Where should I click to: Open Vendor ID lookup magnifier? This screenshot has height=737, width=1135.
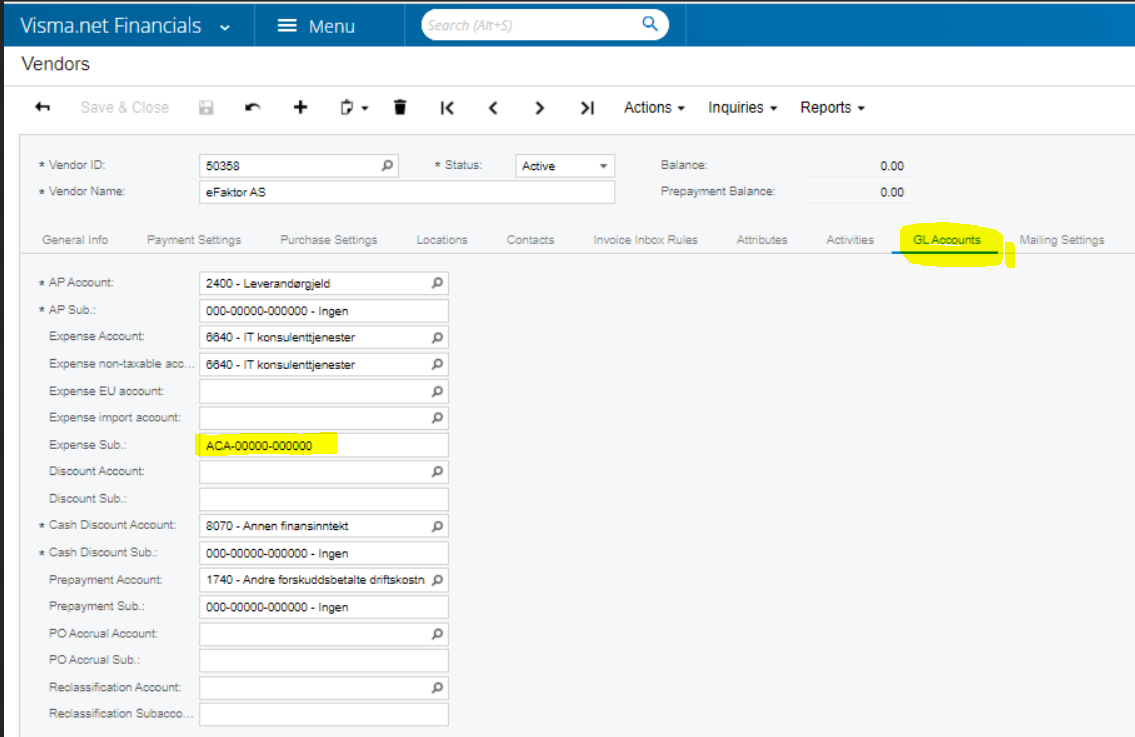pyautogui.click(x=388, y=166)
